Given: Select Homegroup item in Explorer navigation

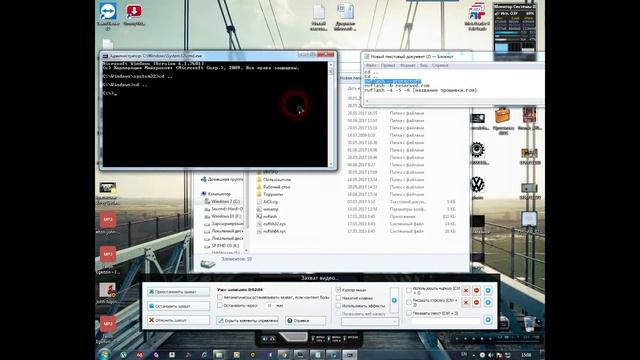Looking at the screenshot, I should pyautogui.click(x=222, y=179).
